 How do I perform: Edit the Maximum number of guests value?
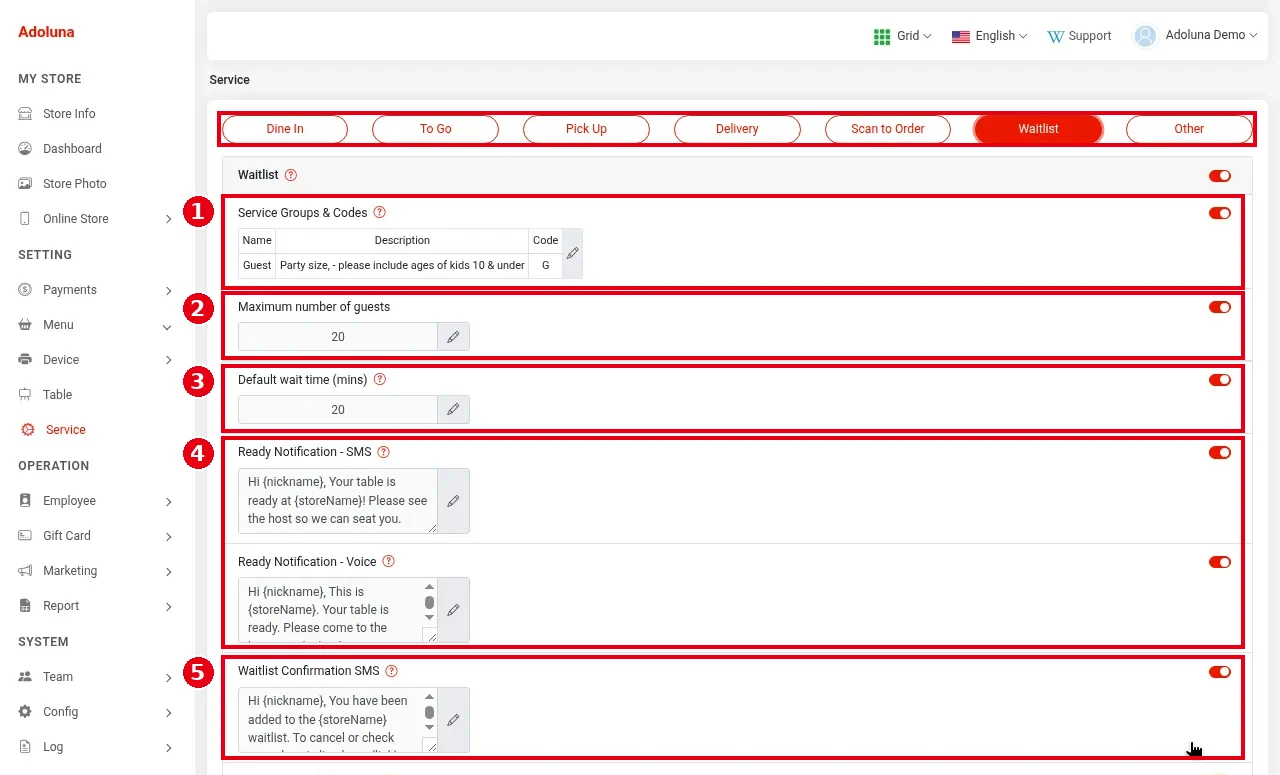(x=453, y=337)
